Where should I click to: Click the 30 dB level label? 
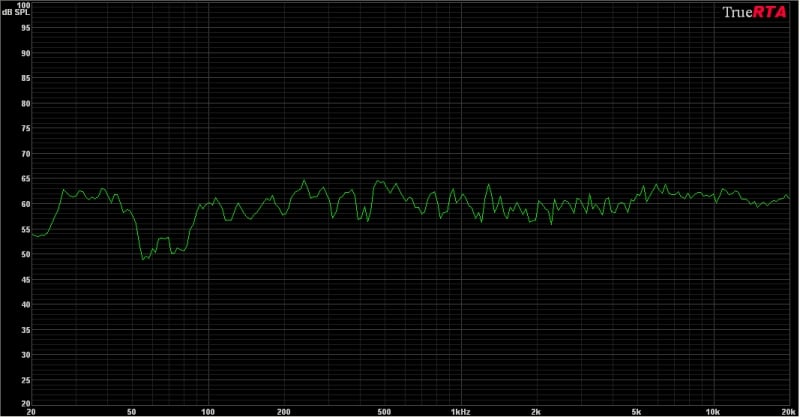tap(24, 354)
